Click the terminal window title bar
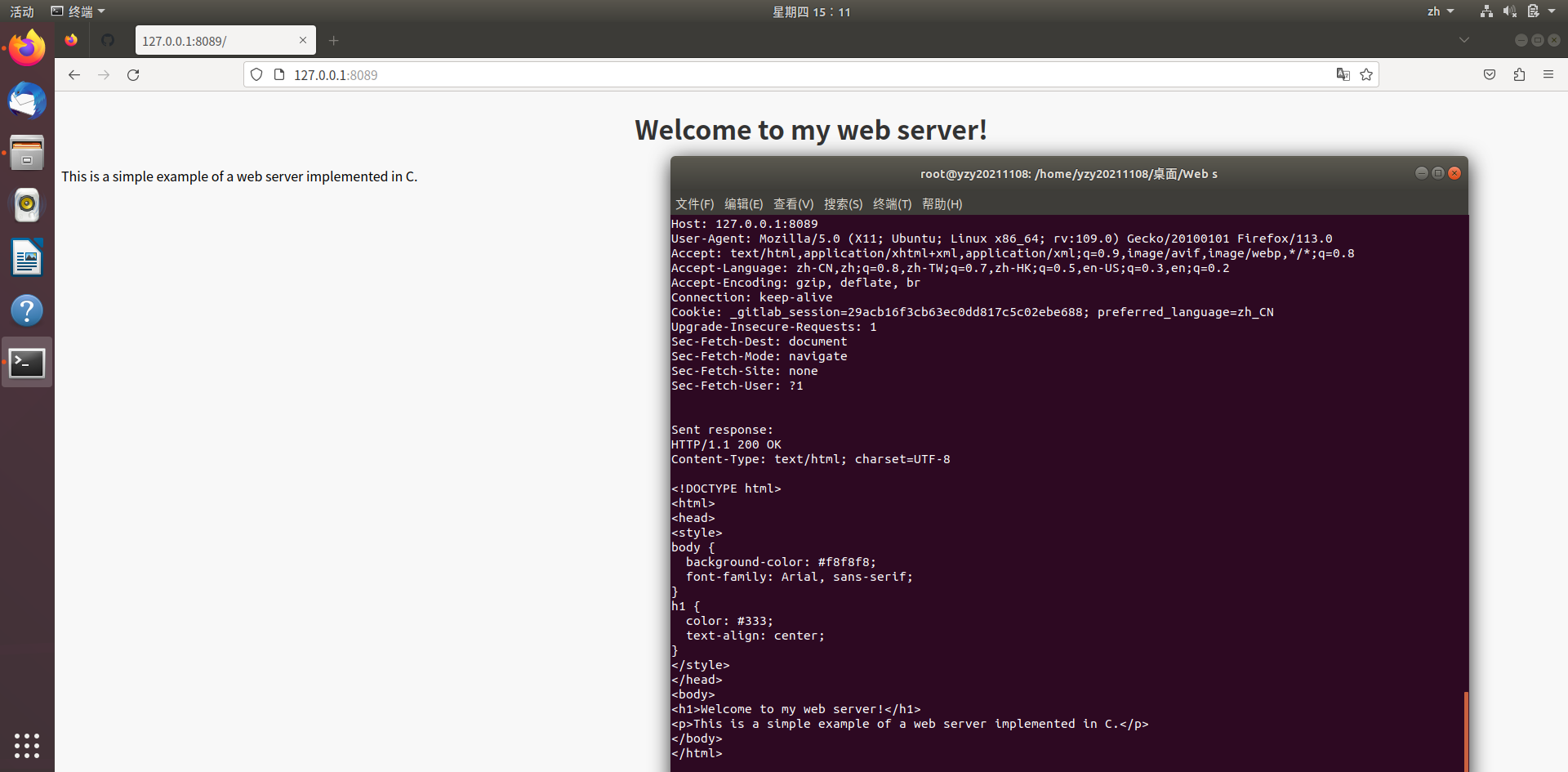The image size is (1568, 772). pyautogui.click(x=1069, y=174)
